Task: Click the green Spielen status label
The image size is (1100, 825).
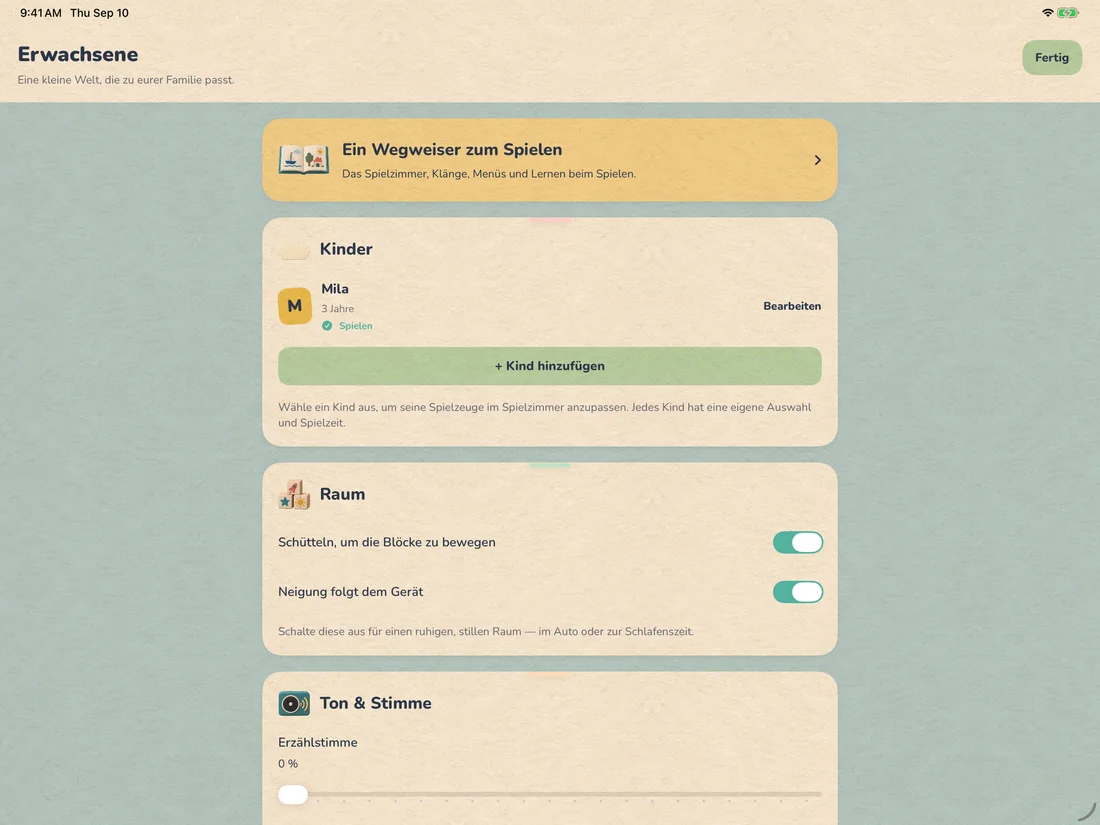Action: (x=356, y=326)
